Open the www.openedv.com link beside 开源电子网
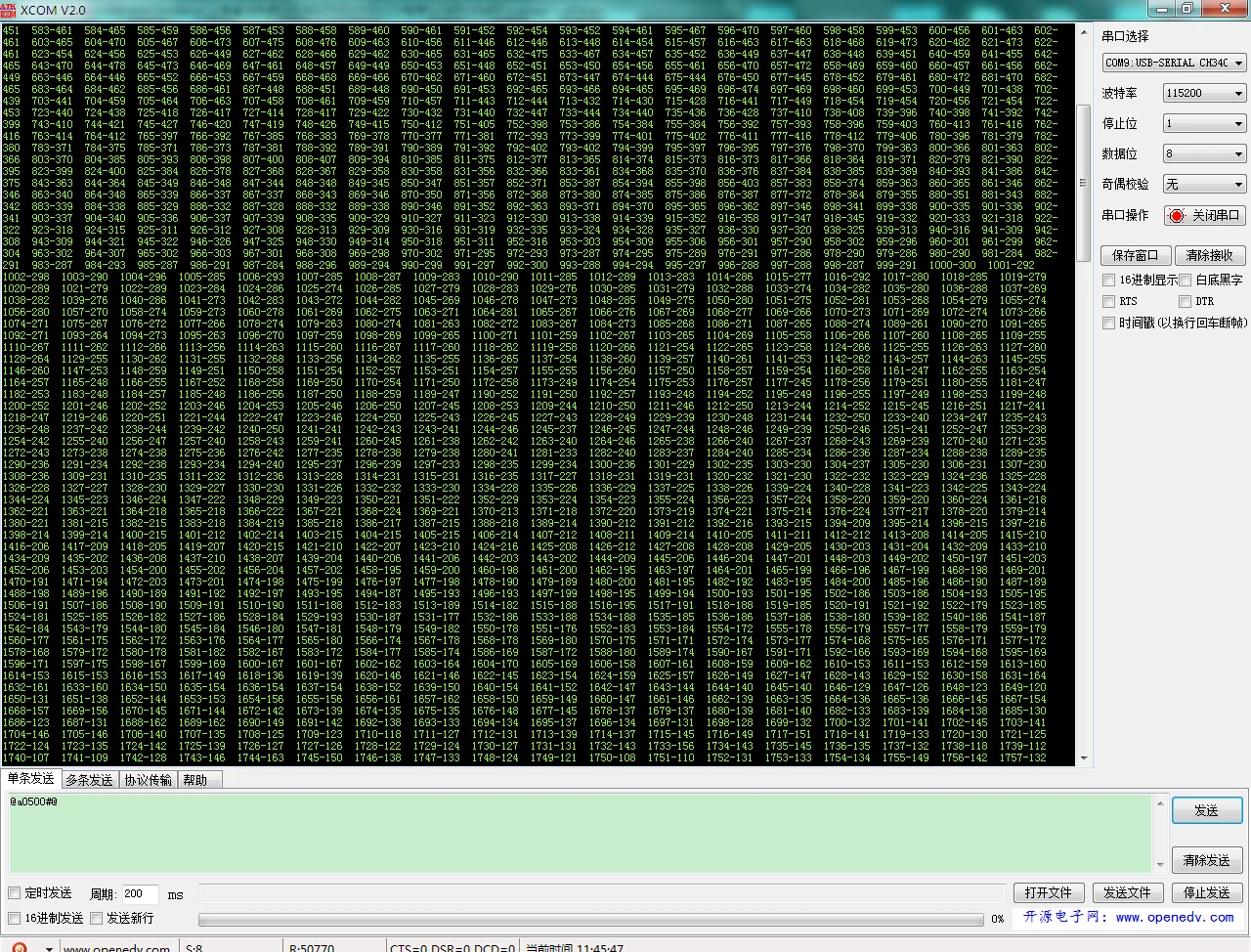 point(1175,917)
